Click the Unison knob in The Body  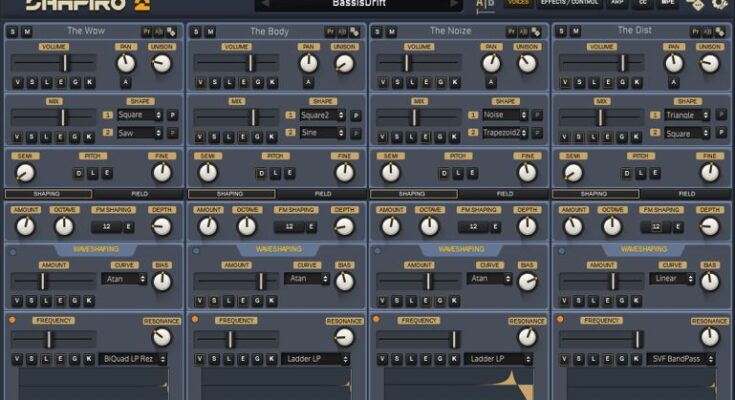(344, 64)
